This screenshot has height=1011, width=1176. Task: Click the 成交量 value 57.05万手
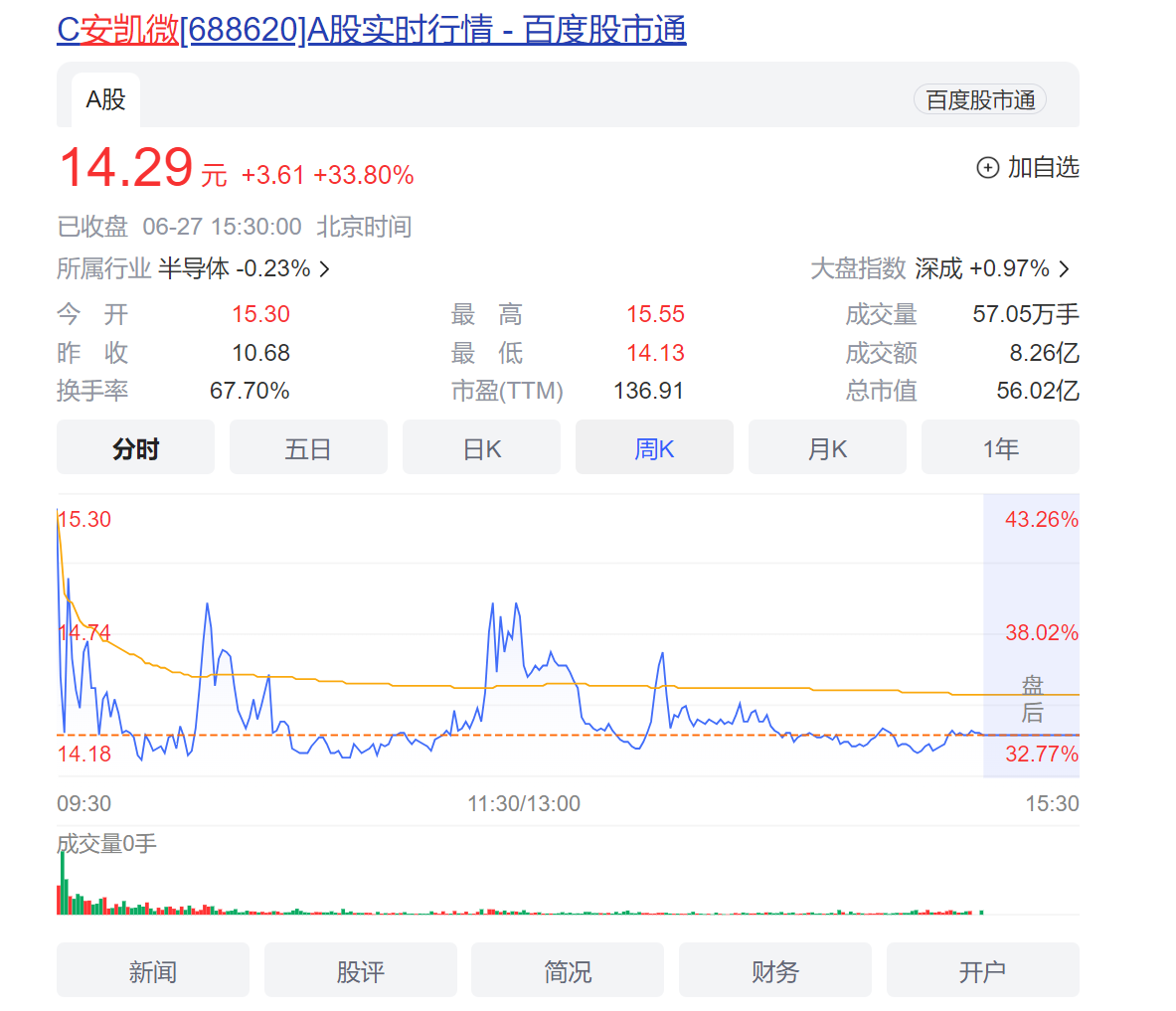[x=1025, y=314]
